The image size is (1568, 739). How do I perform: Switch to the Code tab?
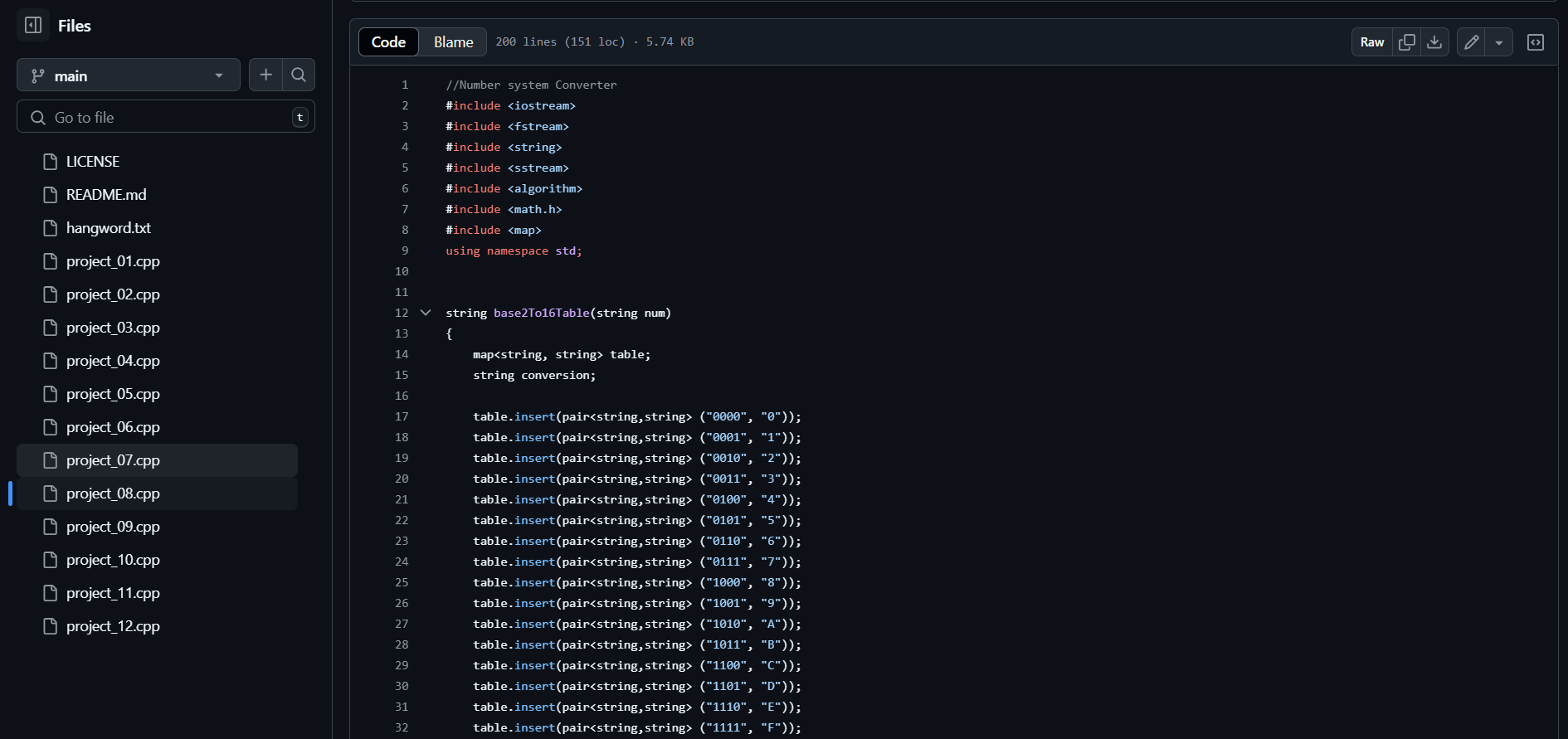tap(388, 42)
